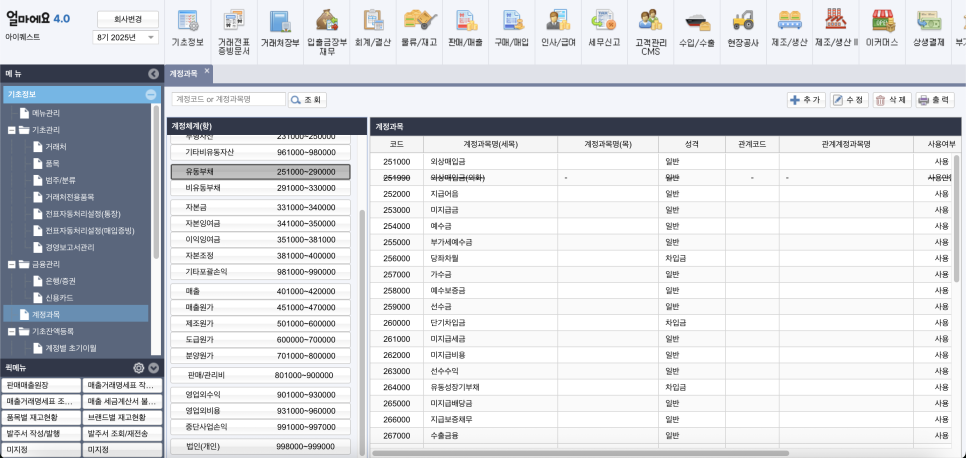966x458 pixels.
Task: Select the 판매/관리비 account category
Action: pyautogui.click(x=261, y=375)
